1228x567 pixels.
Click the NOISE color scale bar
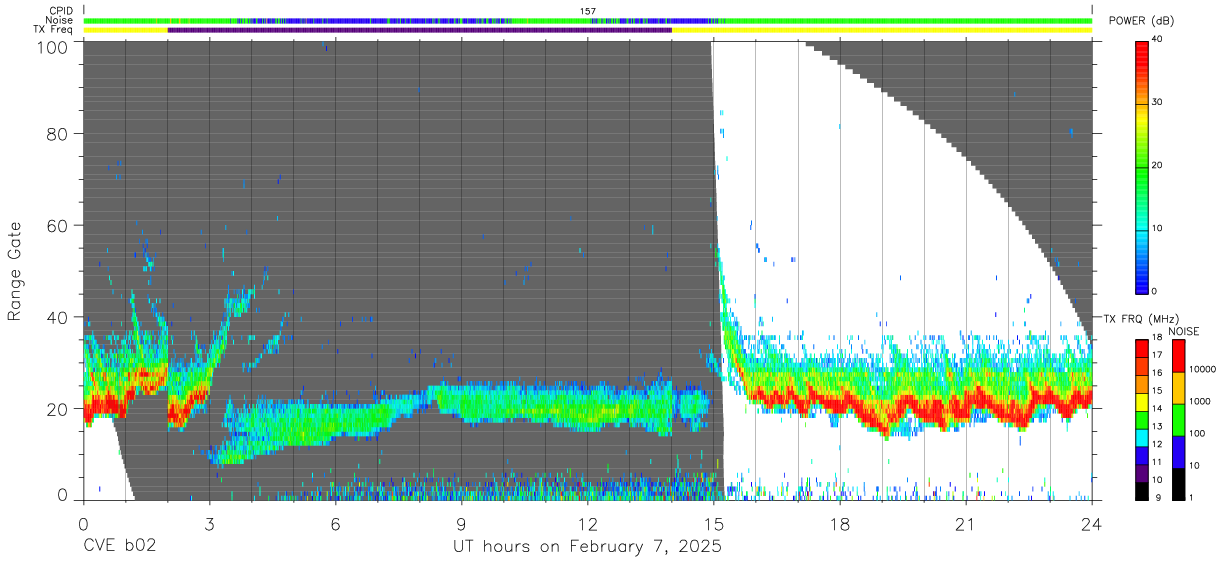tap(1179, 420)
